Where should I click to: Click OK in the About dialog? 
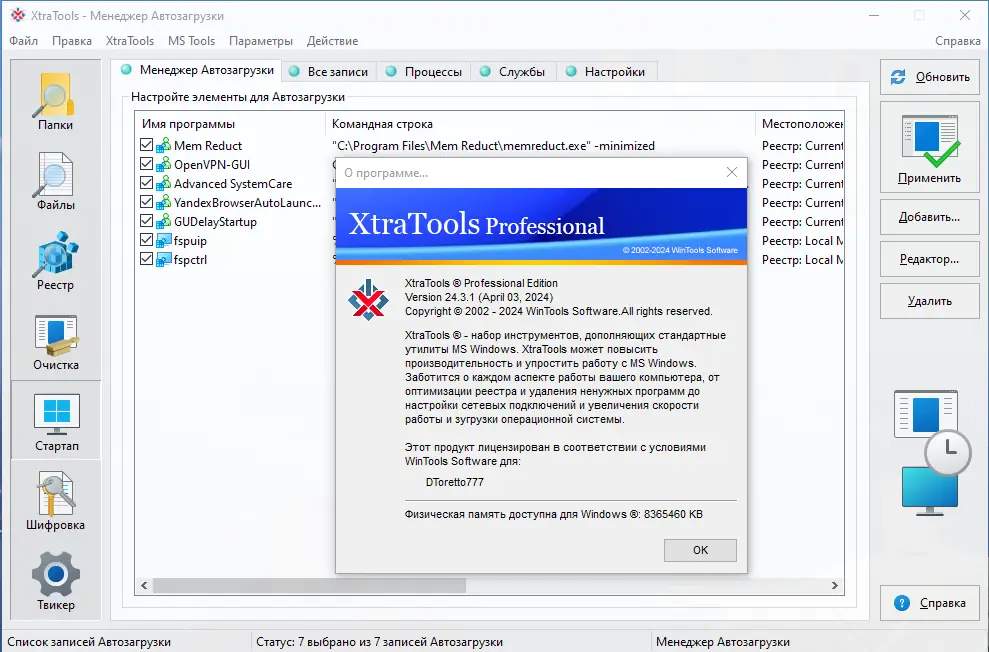[700, 550]
